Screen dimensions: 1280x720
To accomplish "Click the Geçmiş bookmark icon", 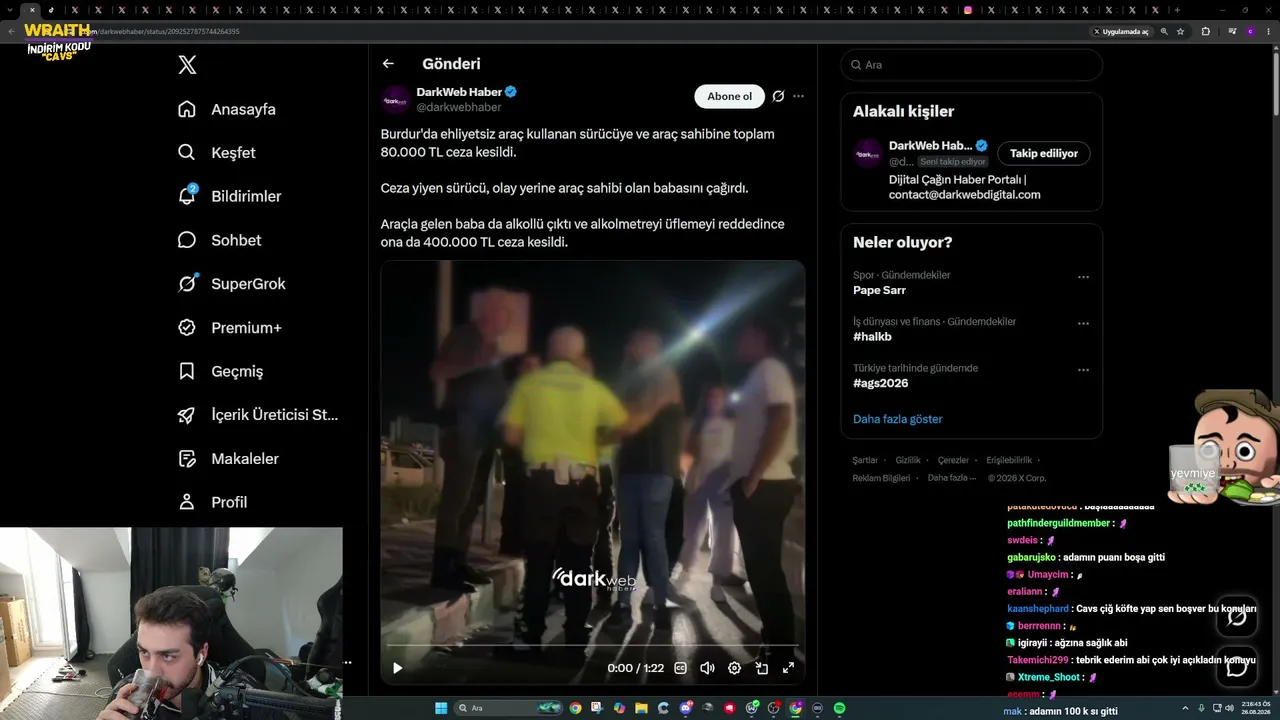I will (x=187, y=371).
